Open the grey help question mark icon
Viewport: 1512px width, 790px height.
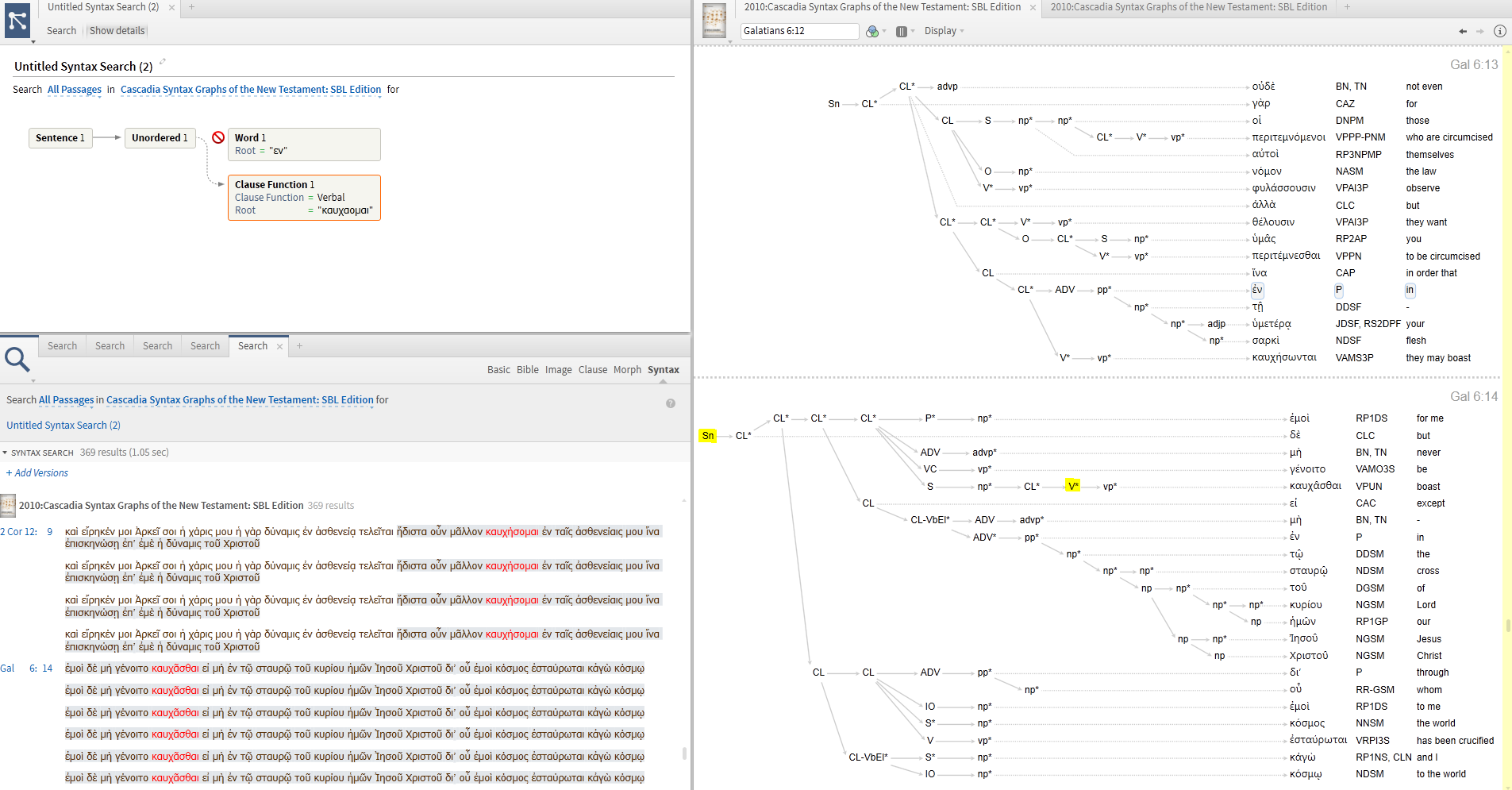coord(671,403)
